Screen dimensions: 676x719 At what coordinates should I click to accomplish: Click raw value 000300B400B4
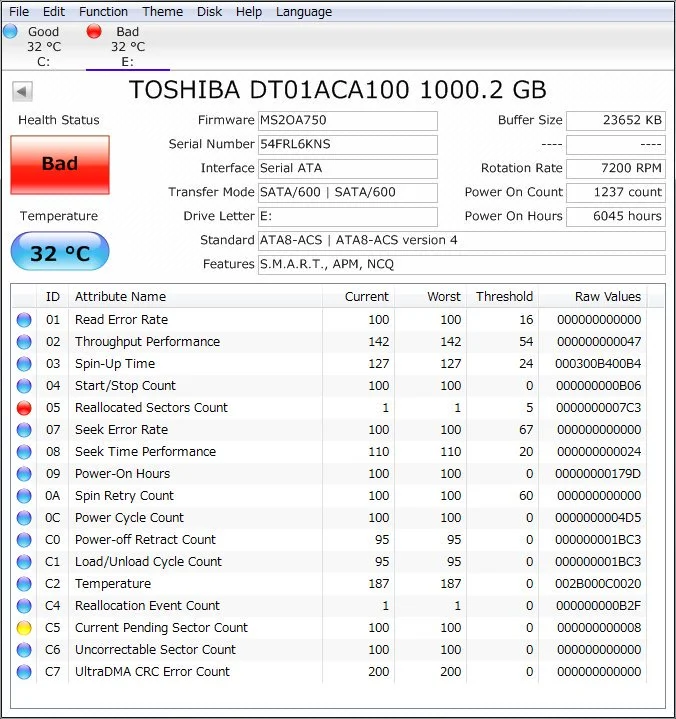coord(598,364)
